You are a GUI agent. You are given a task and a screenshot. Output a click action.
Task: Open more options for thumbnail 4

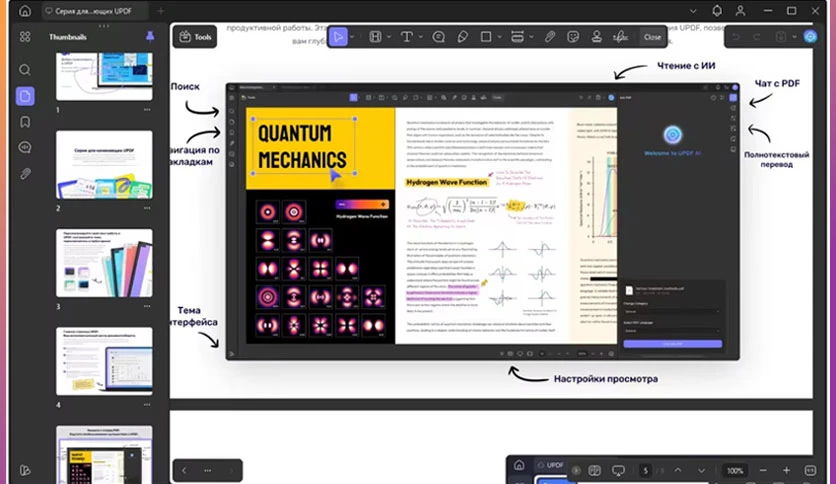click(x=147, y=405)
